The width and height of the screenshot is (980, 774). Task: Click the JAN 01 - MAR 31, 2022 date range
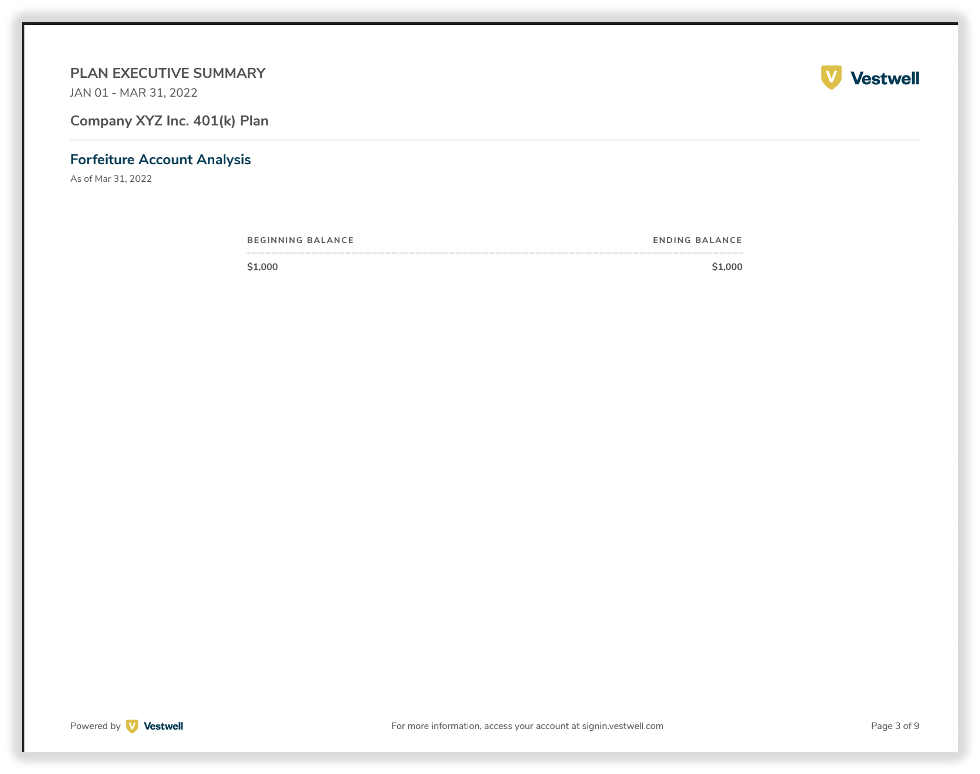134,93
